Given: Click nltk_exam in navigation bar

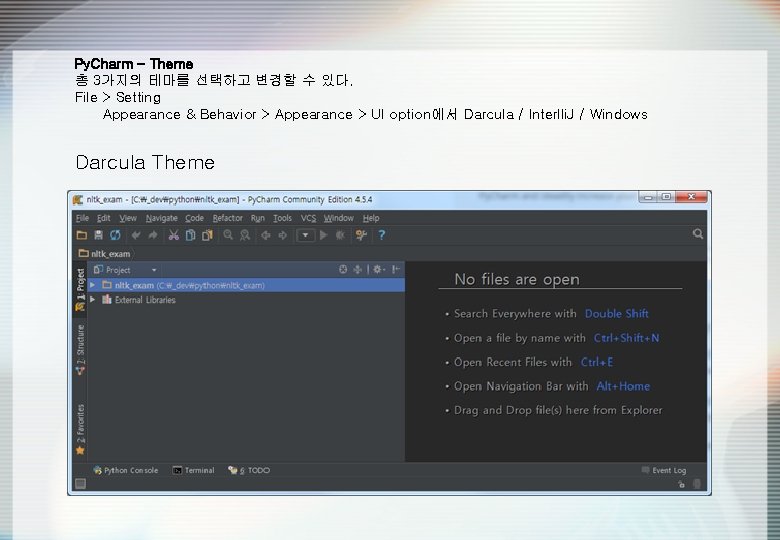Looking at the screenshot, I should pos(104,254).
